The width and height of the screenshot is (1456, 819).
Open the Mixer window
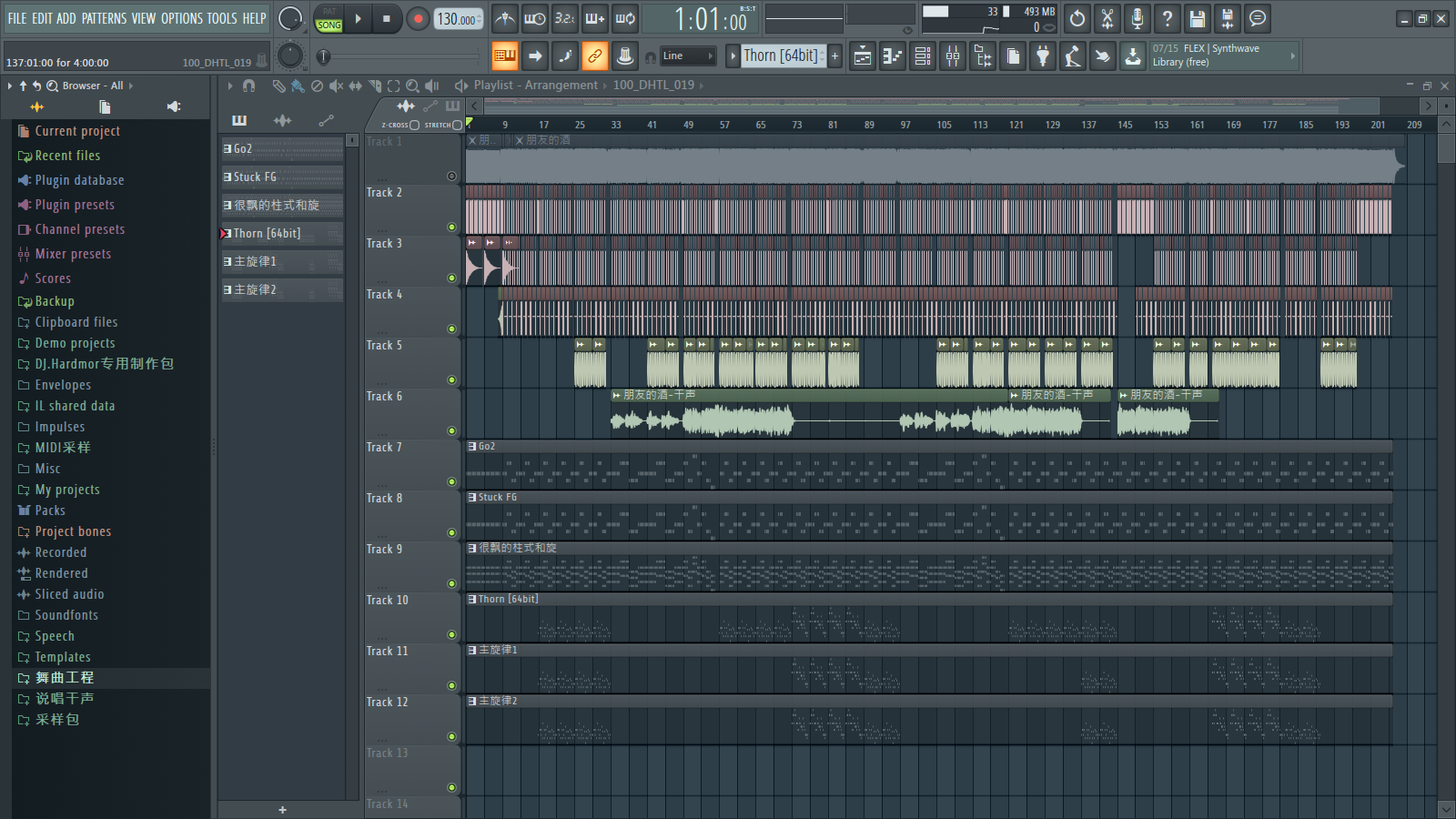pos(953,56)
